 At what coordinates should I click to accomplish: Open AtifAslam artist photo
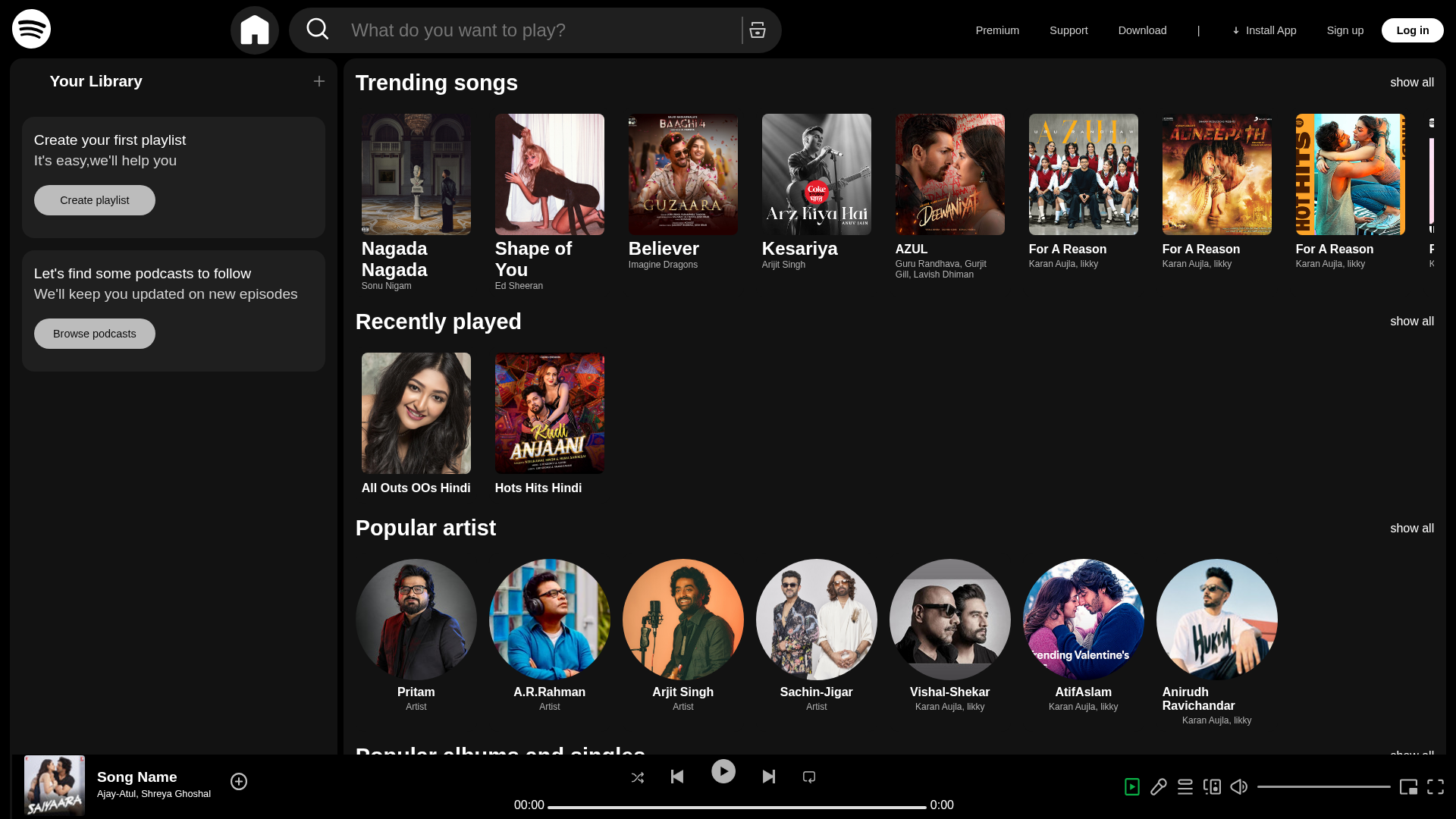(1084, 620)
